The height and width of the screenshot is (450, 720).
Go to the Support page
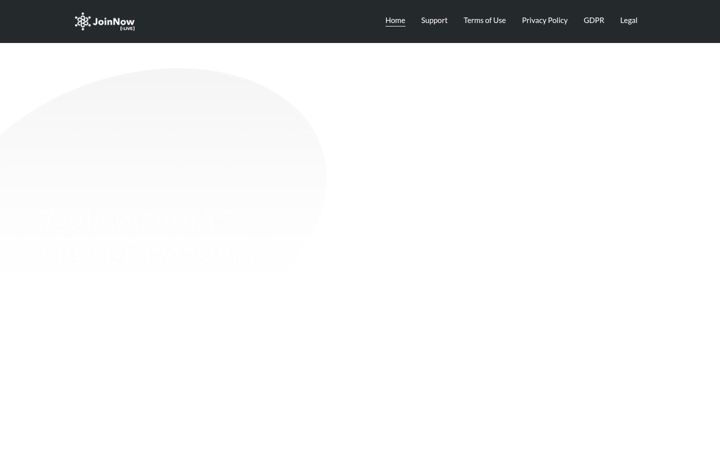434,20
